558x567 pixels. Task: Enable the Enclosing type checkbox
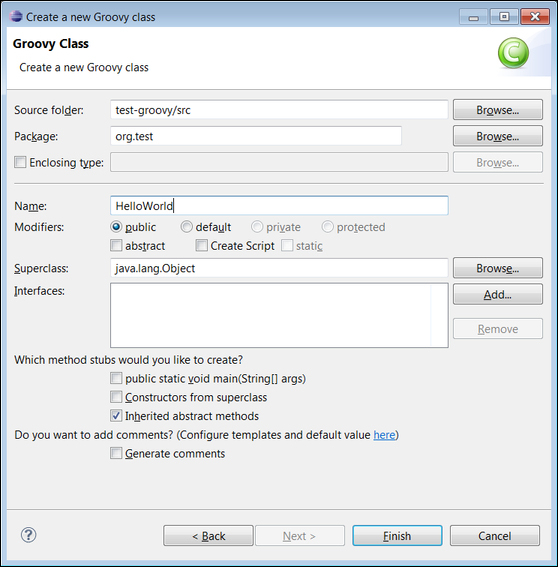tap(20, 162)
